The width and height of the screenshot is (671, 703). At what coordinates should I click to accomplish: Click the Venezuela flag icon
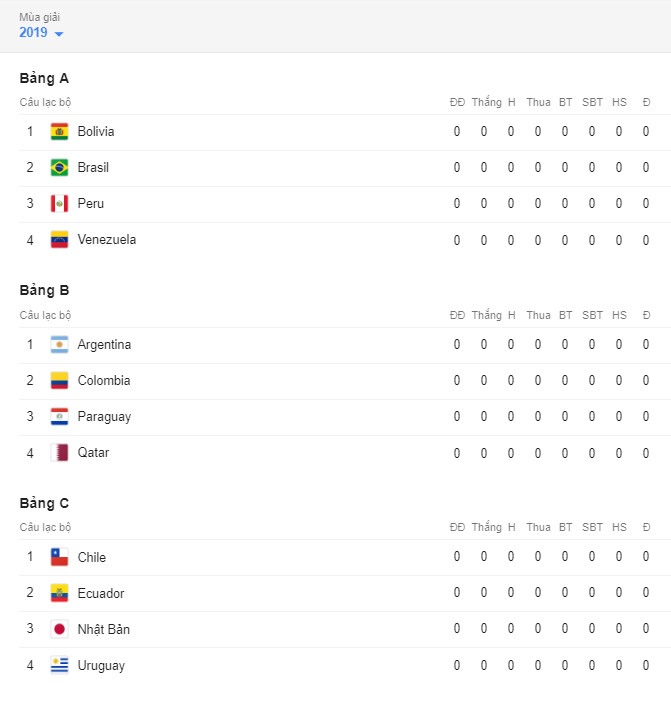click(59, 239)
